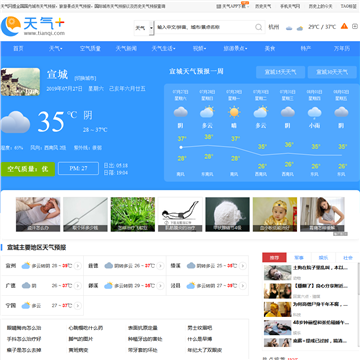Open the leg-raise exercise drawing thumbnail
360x360 pixels.
180,214
